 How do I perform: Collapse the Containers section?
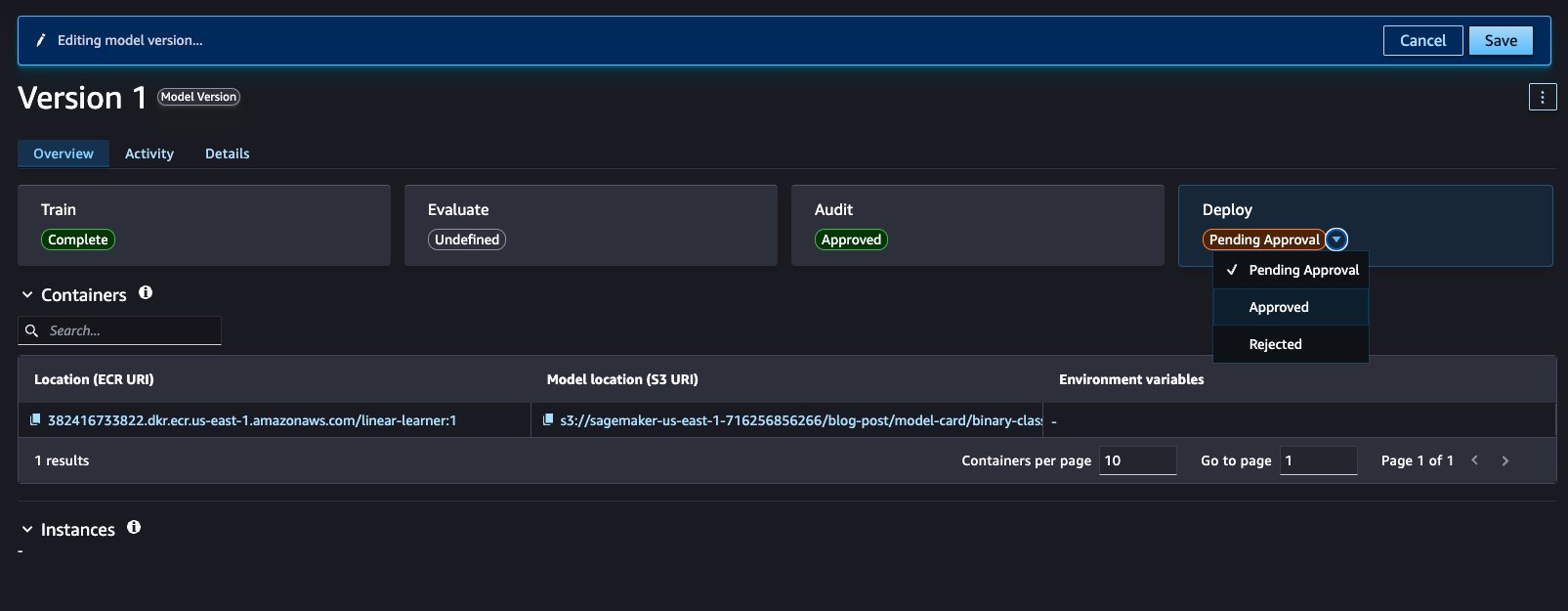coord(27,294)
